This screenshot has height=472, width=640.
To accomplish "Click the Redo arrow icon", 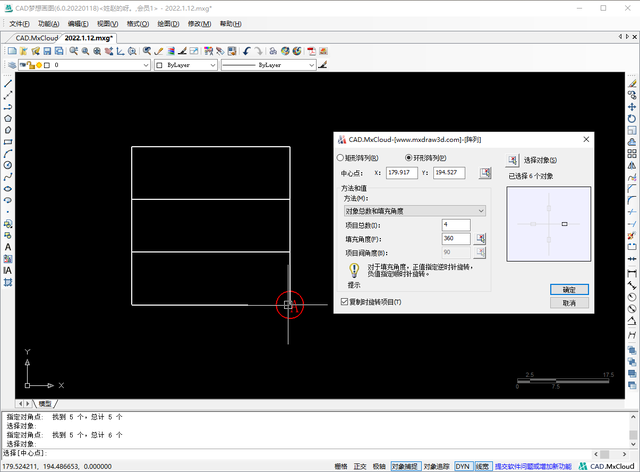I will [x=258, y=51].
